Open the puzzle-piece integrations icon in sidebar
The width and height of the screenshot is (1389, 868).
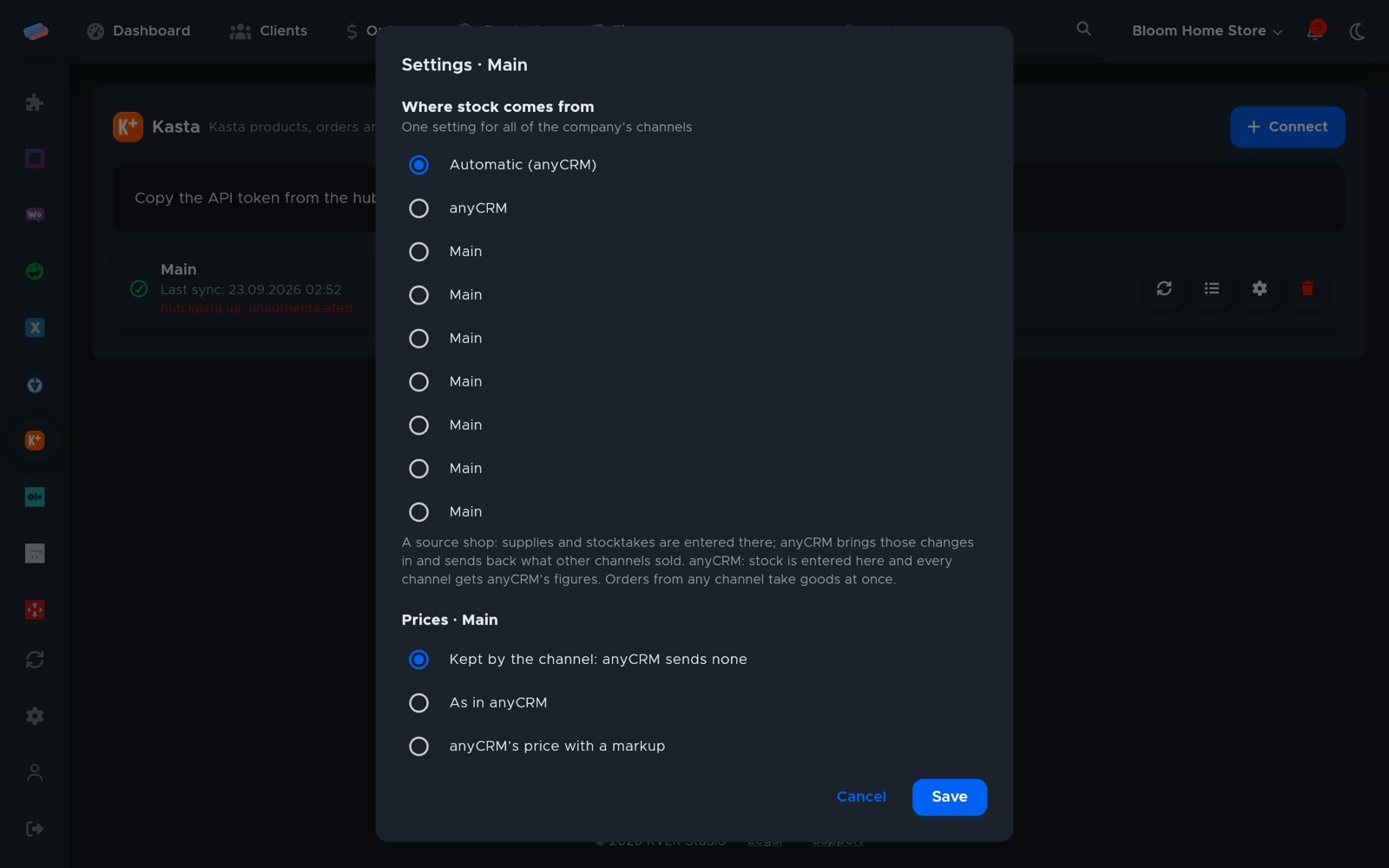coord(35,102)
